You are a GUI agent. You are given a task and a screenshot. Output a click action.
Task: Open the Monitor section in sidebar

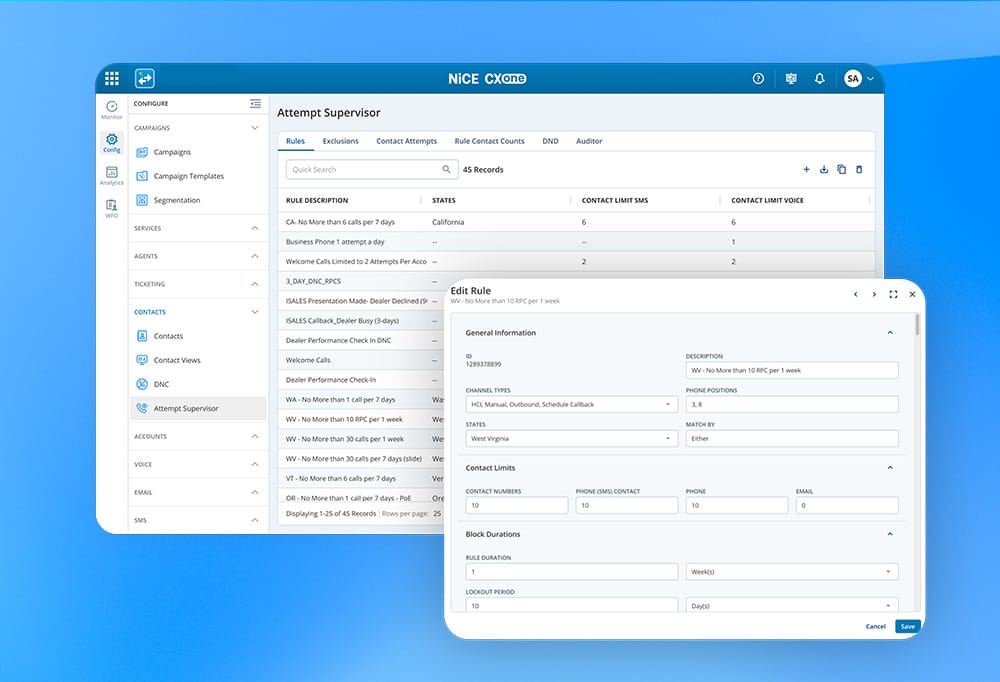tap(112, 109)
